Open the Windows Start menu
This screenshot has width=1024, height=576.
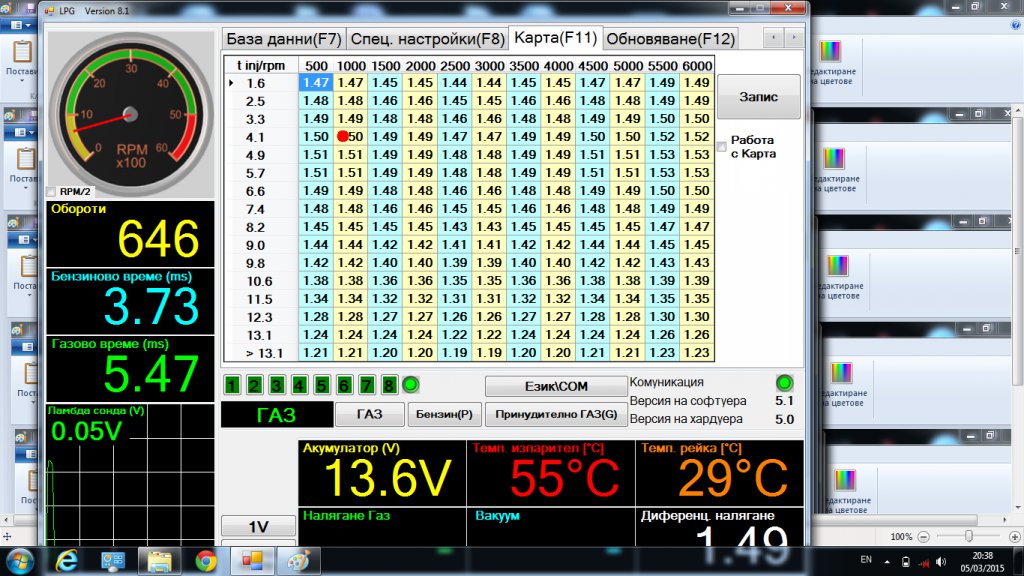click(20, 560)
